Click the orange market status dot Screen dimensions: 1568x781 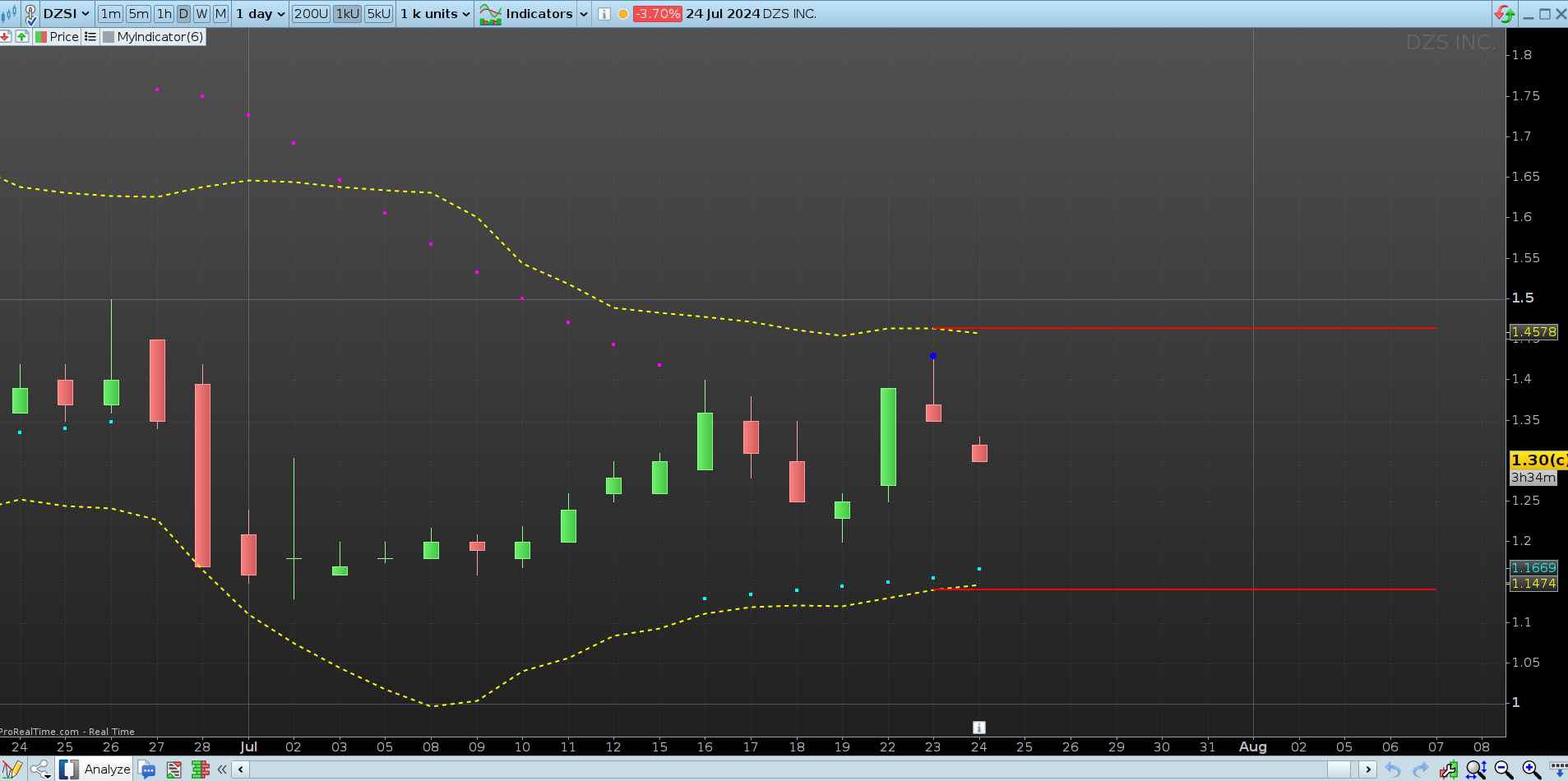623,14
